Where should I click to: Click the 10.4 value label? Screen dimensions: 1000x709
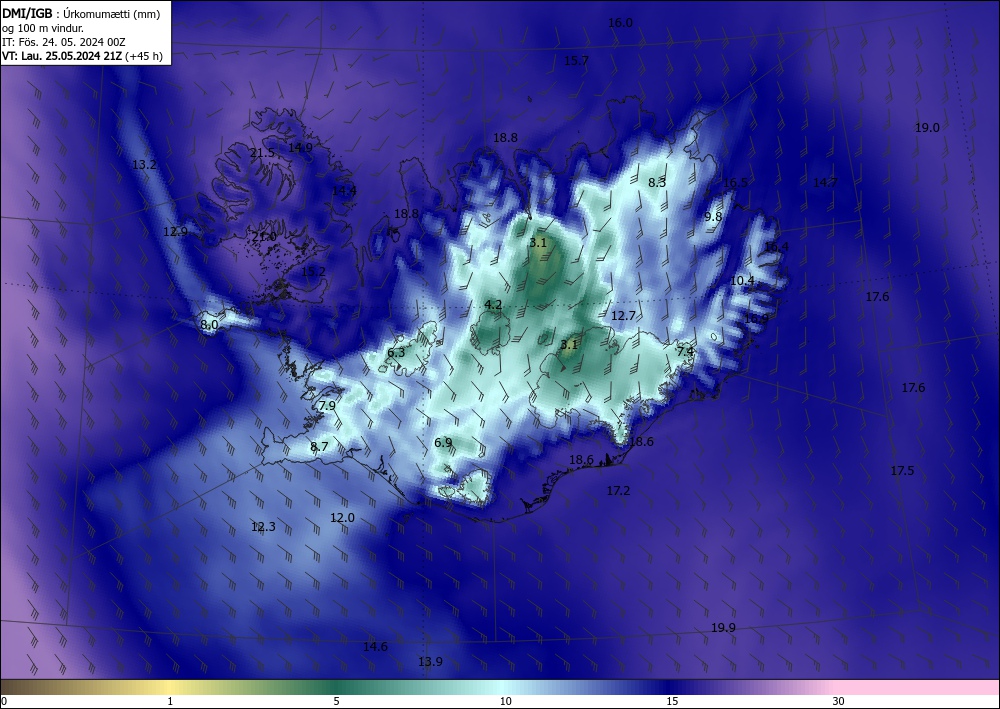742,281
